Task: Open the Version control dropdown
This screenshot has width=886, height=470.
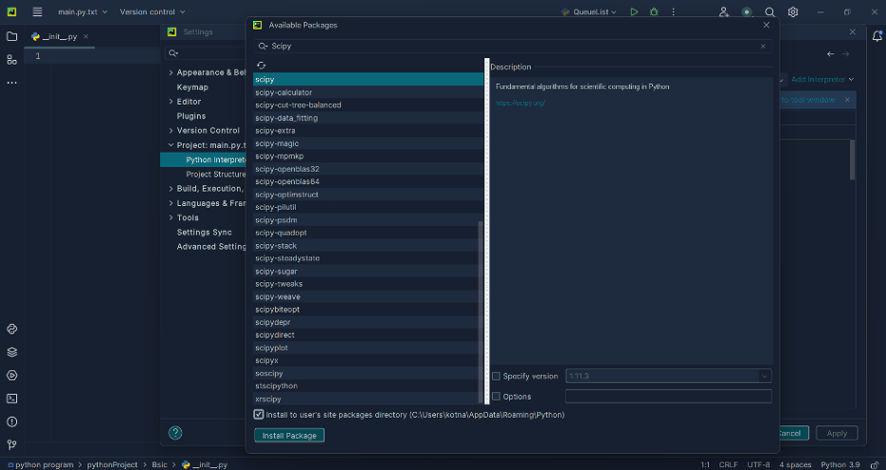Action: click(153, 11)
